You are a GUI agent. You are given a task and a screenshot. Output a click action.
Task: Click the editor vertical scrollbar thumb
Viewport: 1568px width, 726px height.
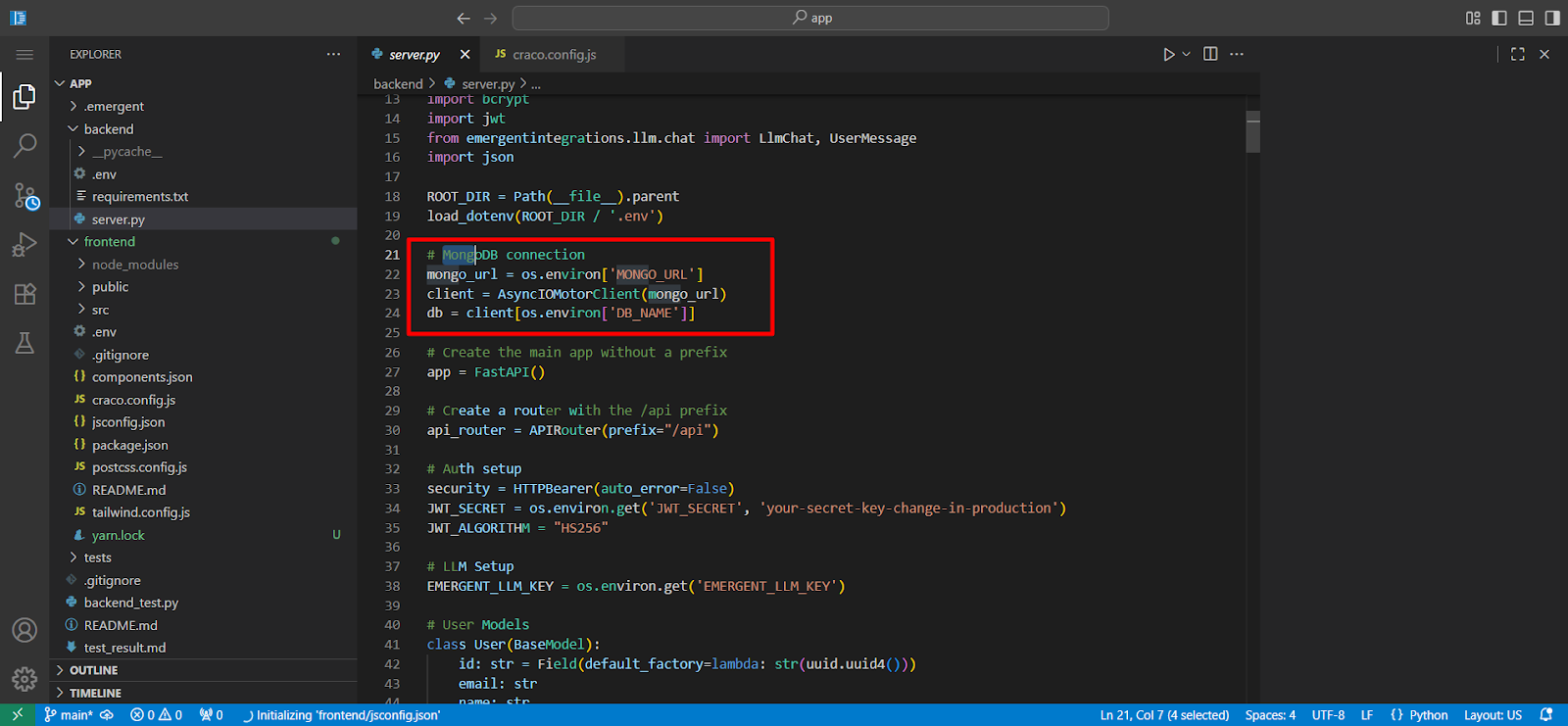tap(1252, 132)
